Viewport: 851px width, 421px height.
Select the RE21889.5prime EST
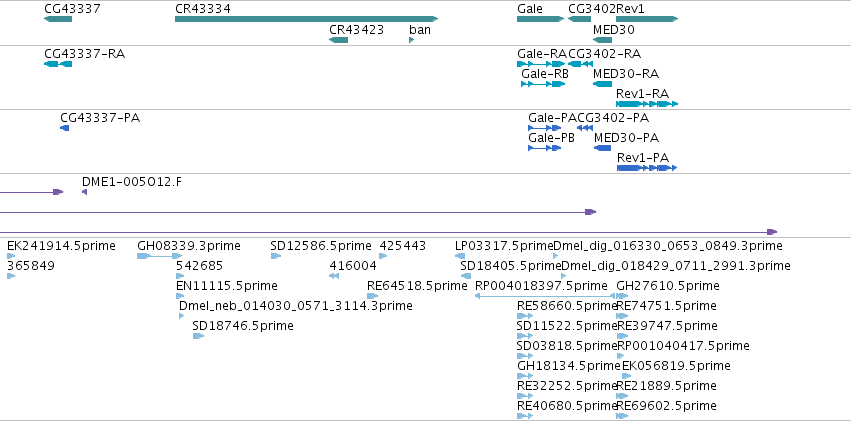(623, 396)
